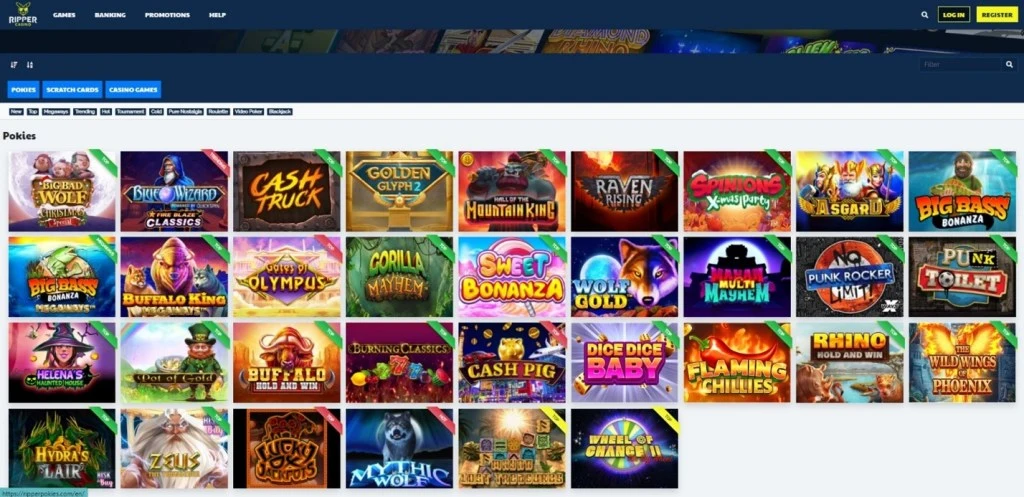This screenshot has height=497, width=1024.
Task: Select the Casino Games category tab
Action: (133, 89)
